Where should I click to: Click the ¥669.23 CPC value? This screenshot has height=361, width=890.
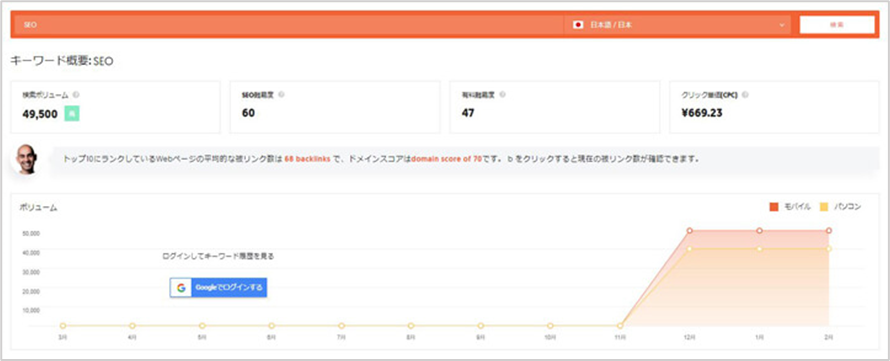coord(702,113)
